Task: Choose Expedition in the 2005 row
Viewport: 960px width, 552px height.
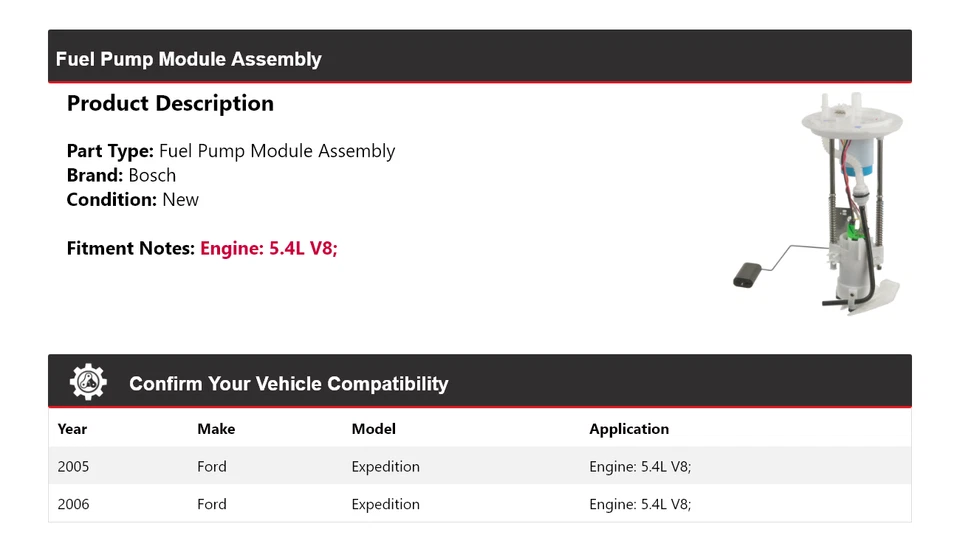Action: (385, 467)
